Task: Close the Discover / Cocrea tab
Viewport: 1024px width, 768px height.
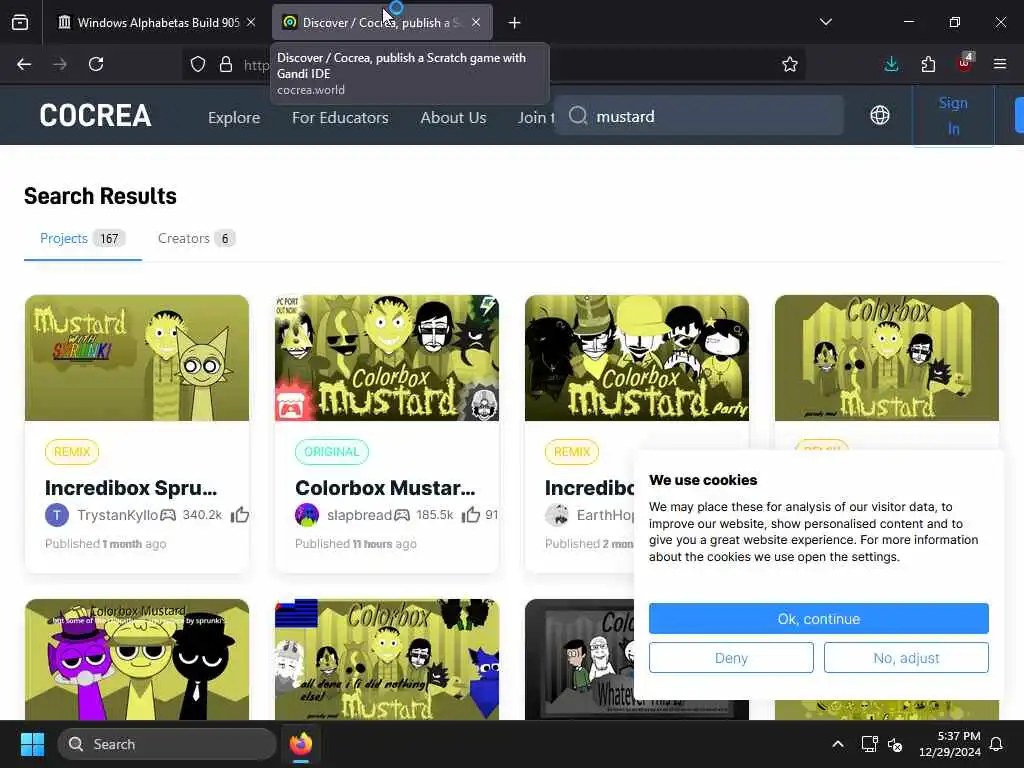Action: pyautogui.click(x=476, y=23)
